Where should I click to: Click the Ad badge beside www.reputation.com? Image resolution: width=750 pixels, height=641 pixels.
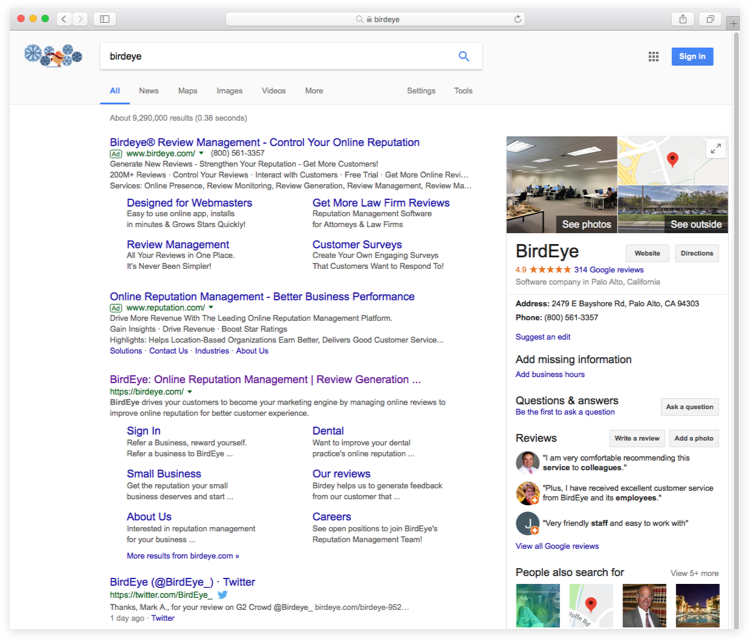pyautogui.click(x=116, y=308)
